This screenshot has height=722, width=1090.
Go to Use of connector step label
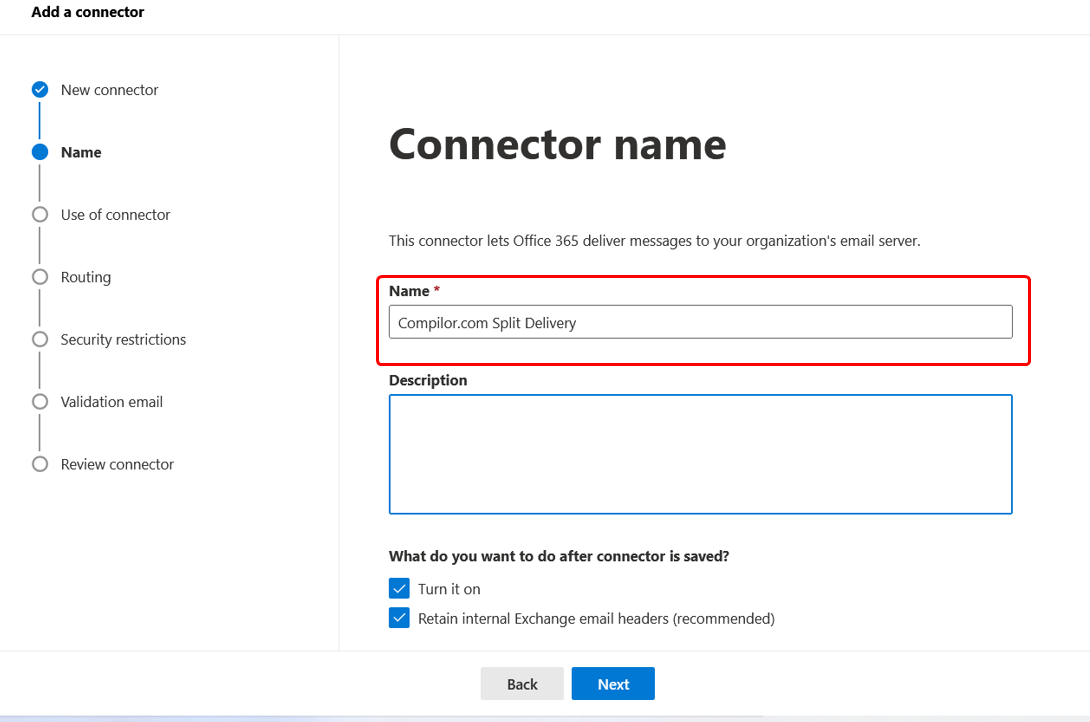click(x=115, y=215)
